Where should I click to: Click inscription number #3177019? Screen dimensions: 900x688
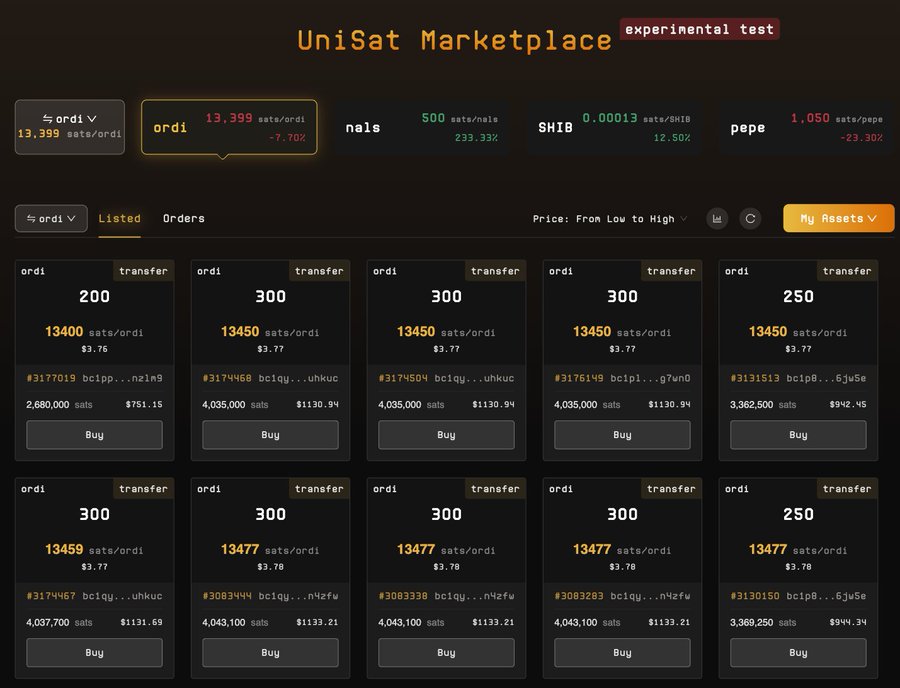pyautogui.click(x=51, y=378)
